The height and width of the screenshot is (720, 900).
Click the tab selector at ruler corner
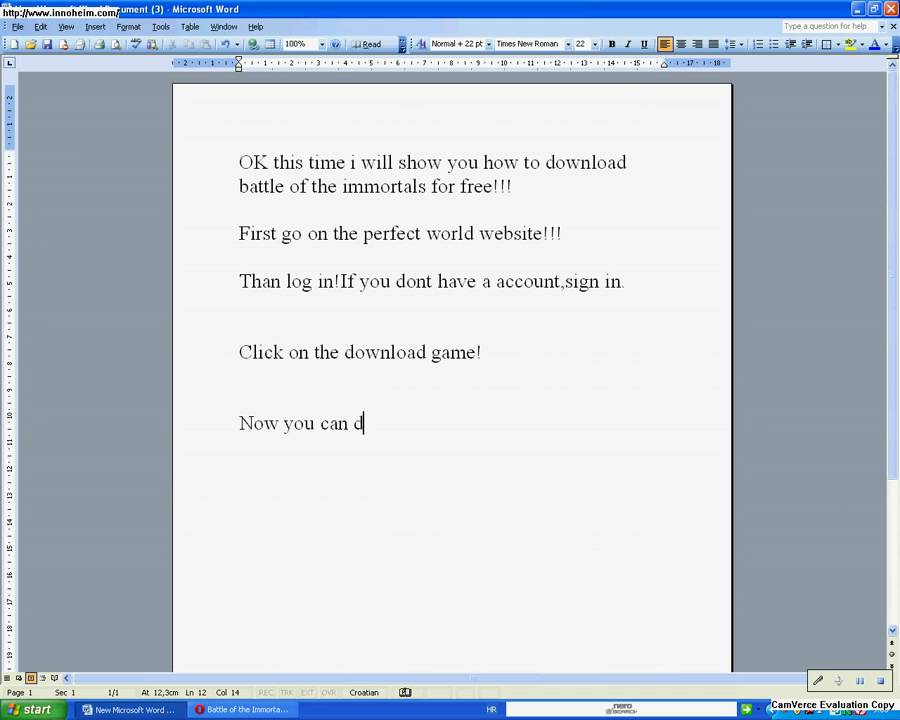click(x=9, y=63)
